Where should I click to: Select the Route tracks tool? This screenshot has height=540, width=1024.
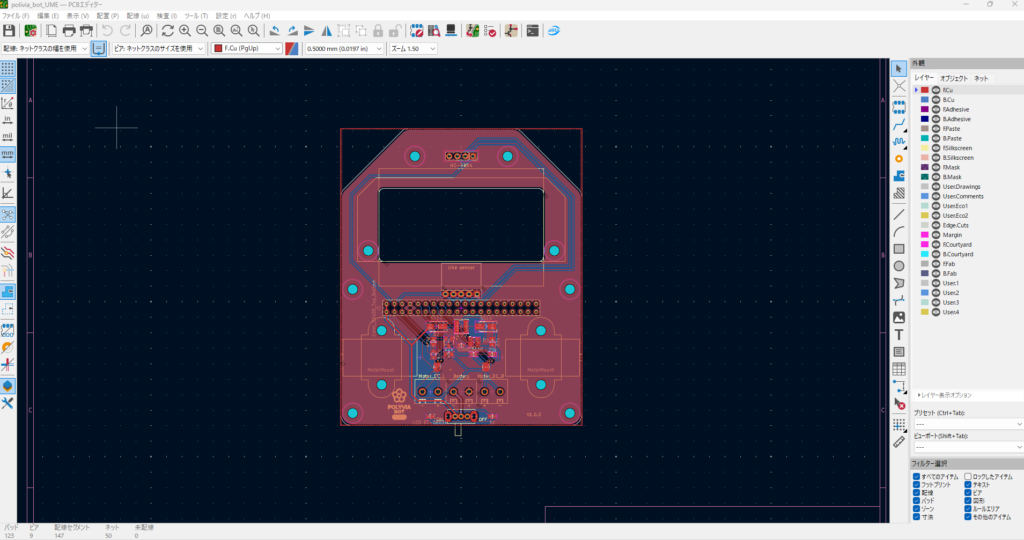click(x=899, y=123)
